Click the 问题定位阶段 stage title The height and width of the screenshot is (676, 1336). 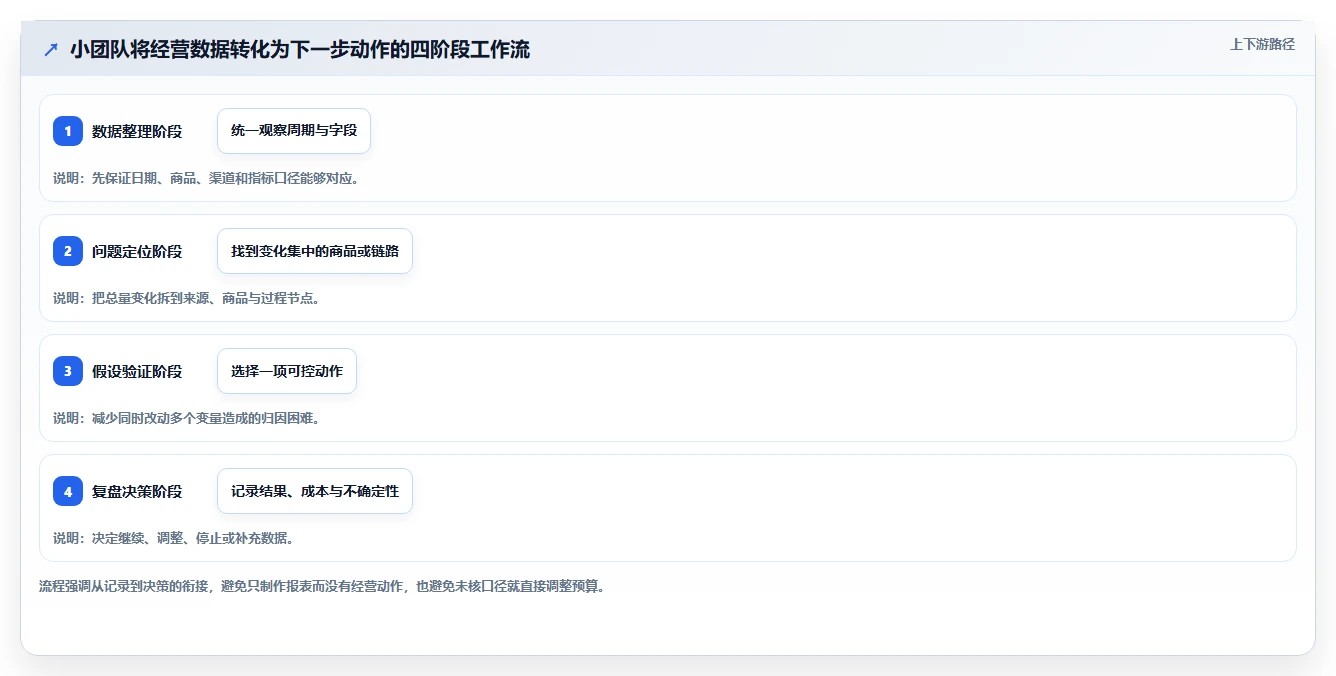(137, 251)
